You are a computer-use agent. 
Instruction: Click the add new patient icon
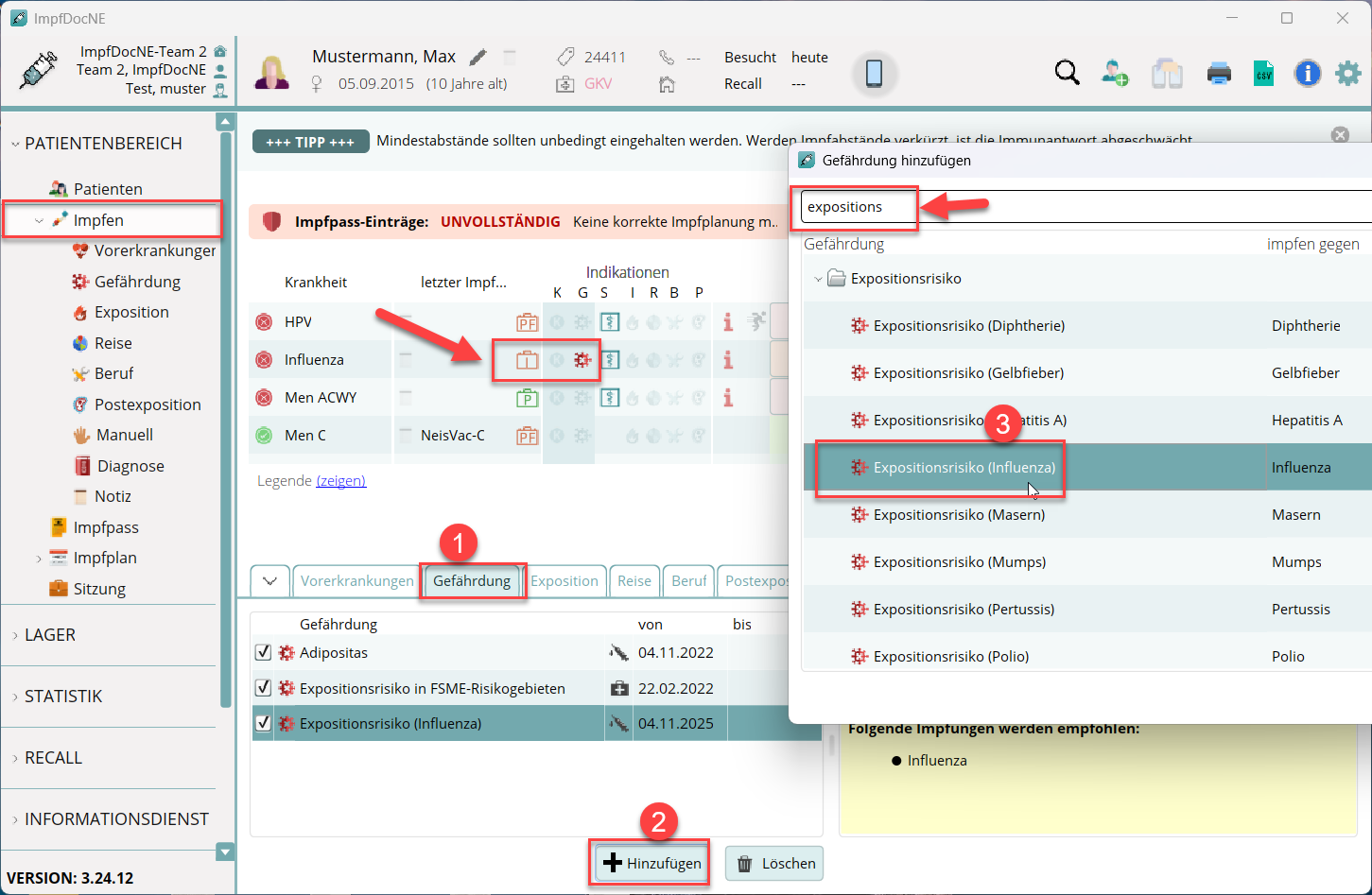coord(1115,73)
